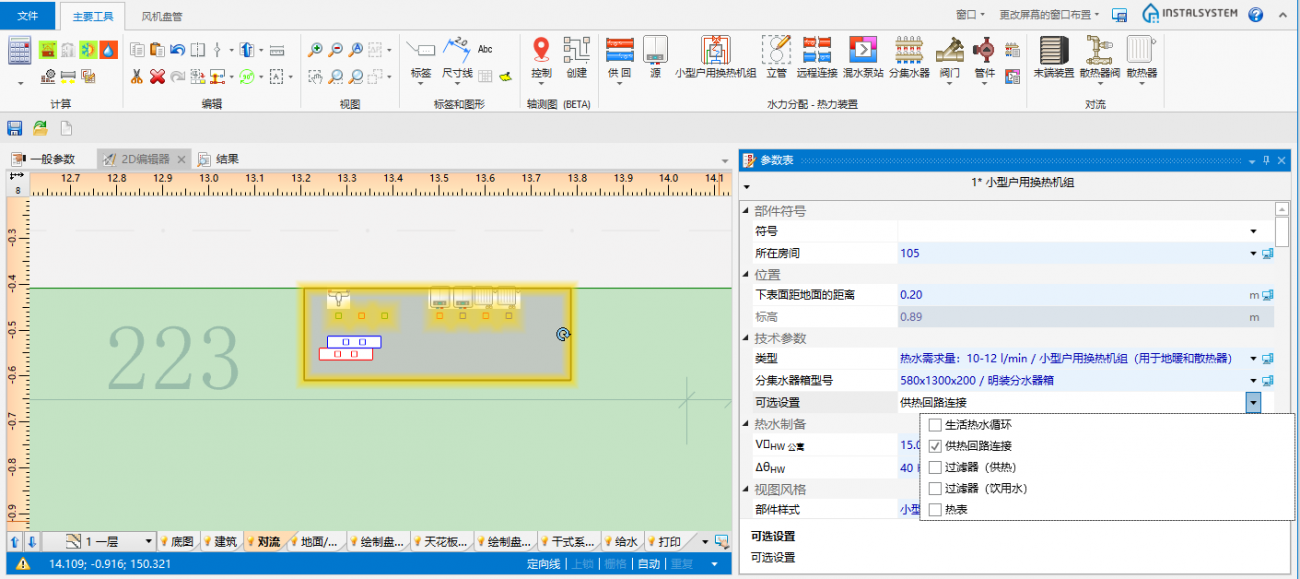
Task: Check the 生活热水循环 option
Action: pos(935,425)
